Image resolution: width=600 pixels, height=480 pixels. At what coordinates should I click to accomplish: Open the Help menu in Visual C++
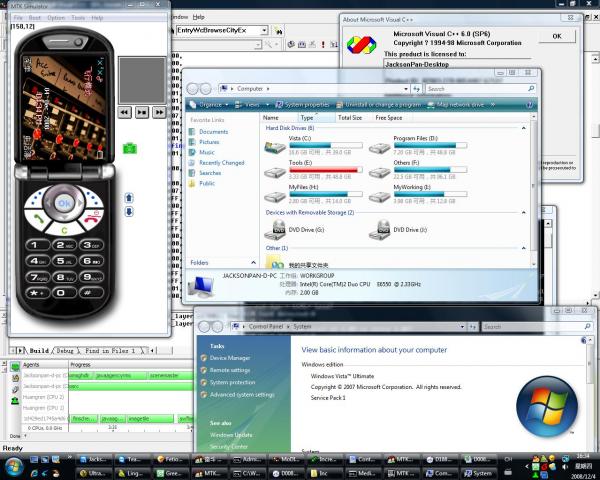click(x=199, y=17)
